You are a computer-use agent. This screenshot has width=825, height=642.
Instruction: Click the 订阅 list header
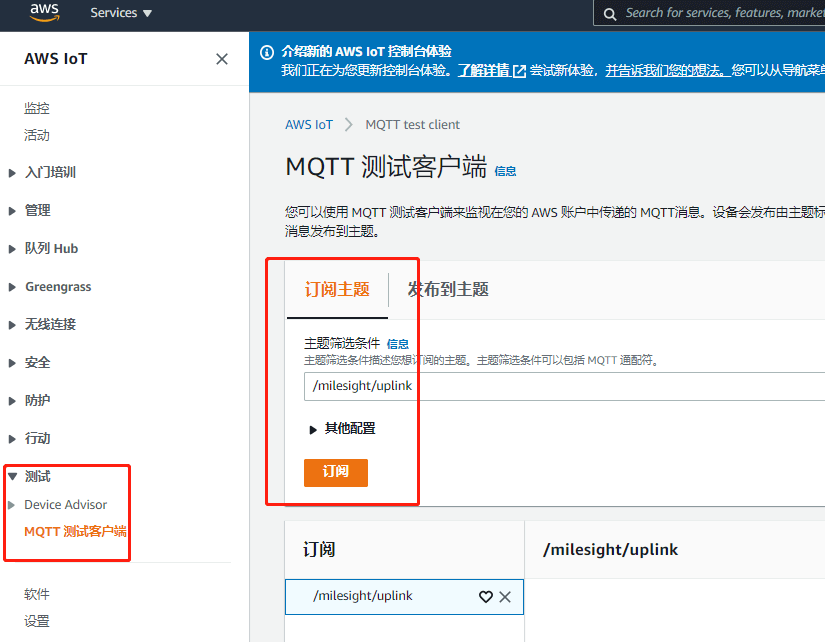[x=319, y=549]
